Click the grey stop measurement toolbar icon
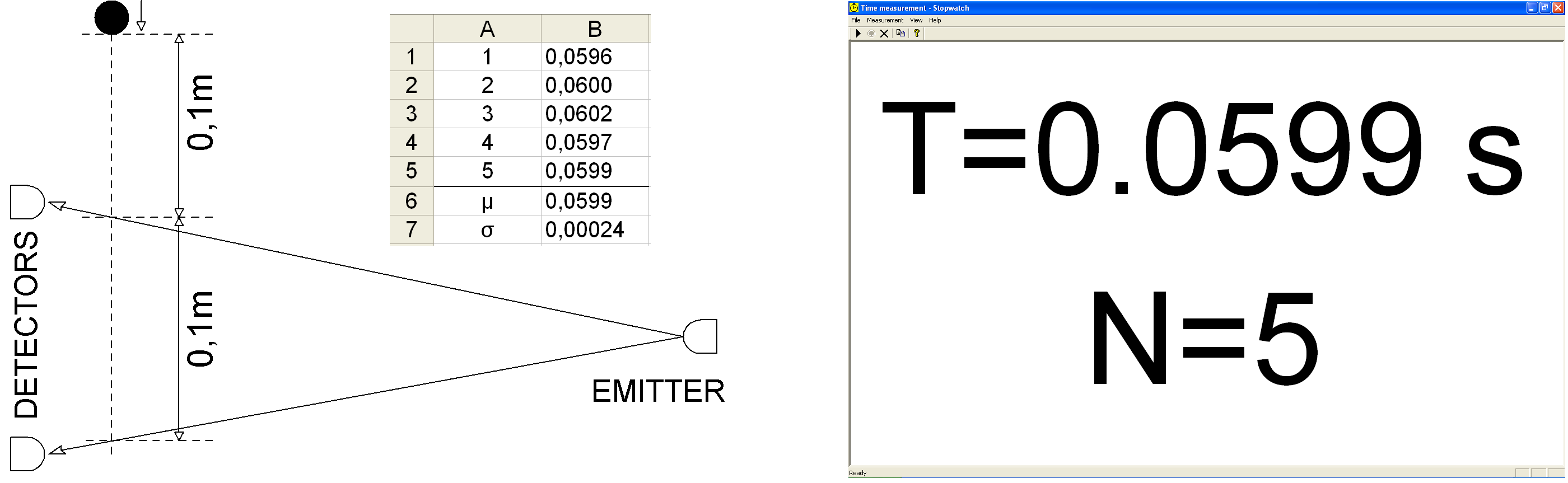1568x483 pixels. (x=871, y=34)
